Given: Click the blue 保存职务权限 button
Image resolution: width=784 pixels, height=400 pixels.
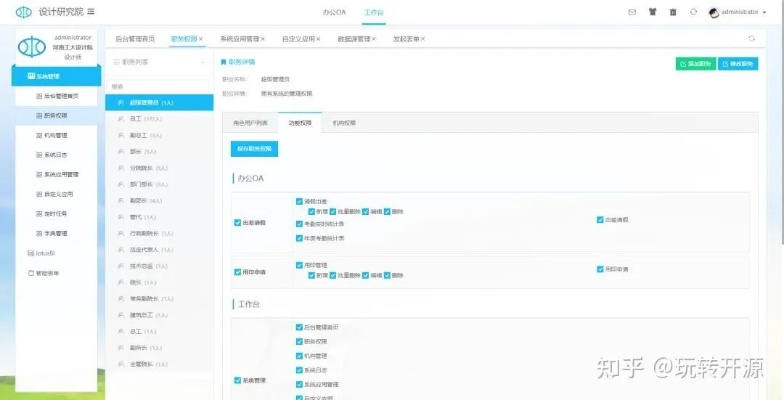Looking at the screenshot, I should 254,148.
